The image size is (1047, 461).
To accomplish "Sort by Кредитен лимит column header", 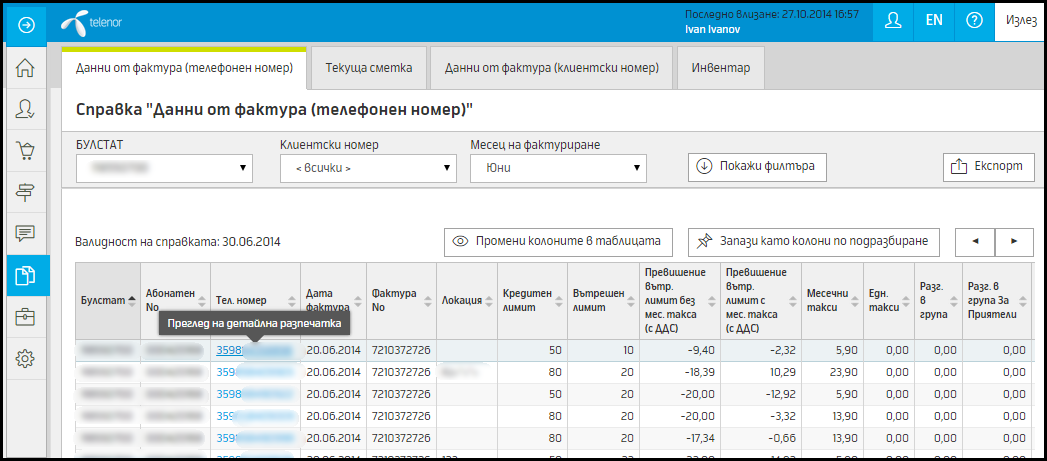I will [532, 301].
